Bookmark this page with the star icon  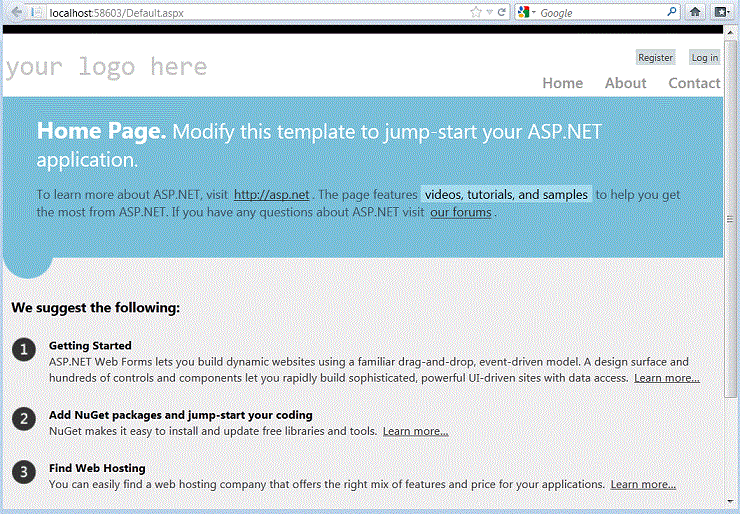(x=476, y=12)
